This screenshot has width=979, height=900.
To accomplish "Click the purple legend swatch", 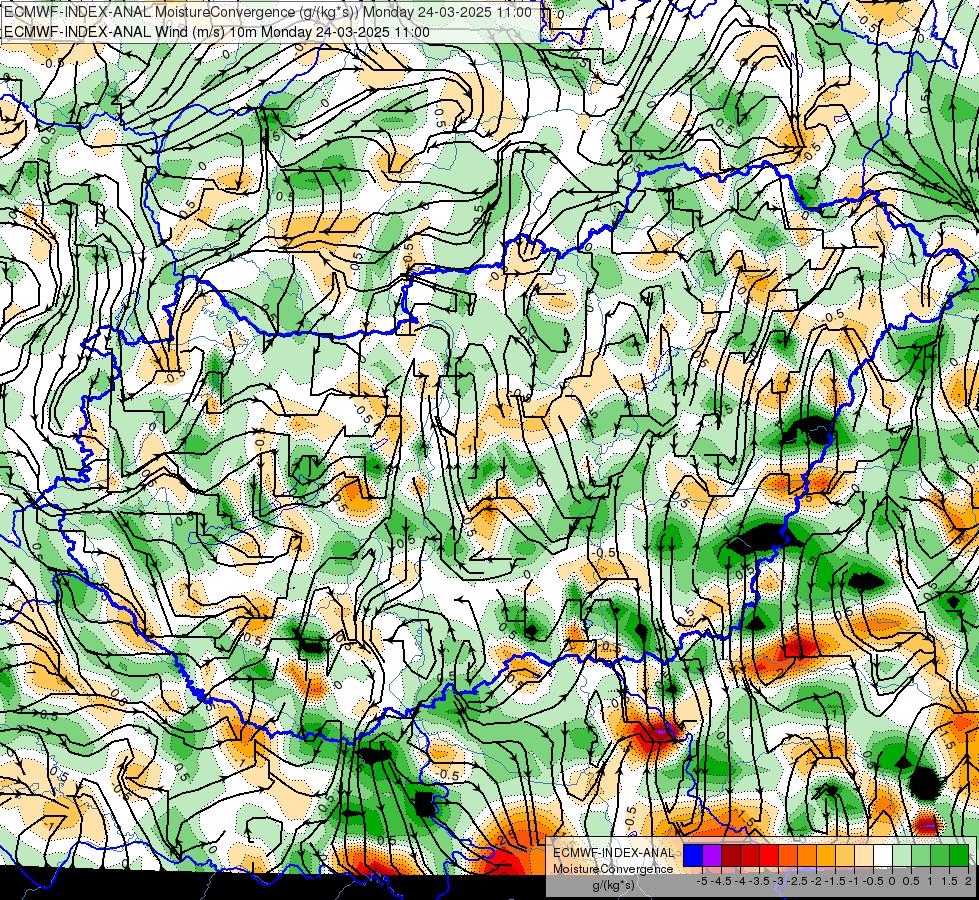I will [712, 855].
